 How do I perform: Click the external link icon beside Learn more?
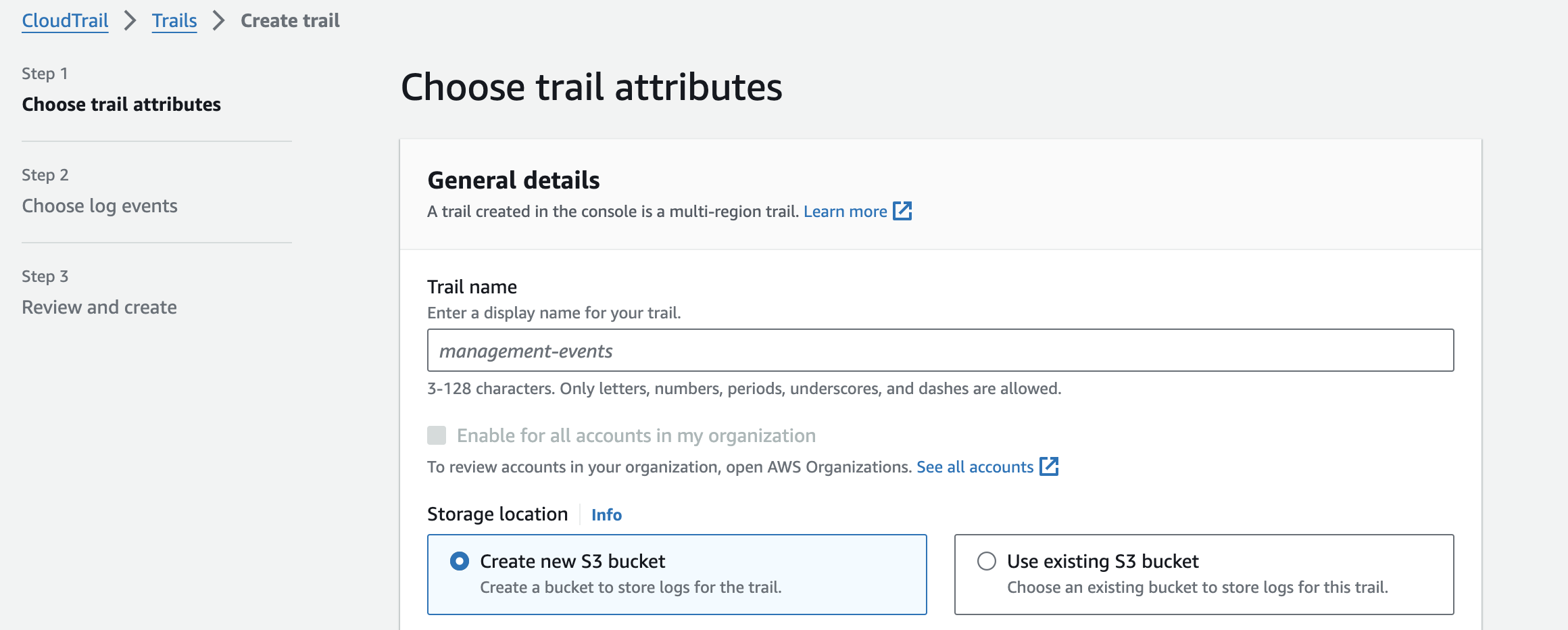[x=902, y=211]
